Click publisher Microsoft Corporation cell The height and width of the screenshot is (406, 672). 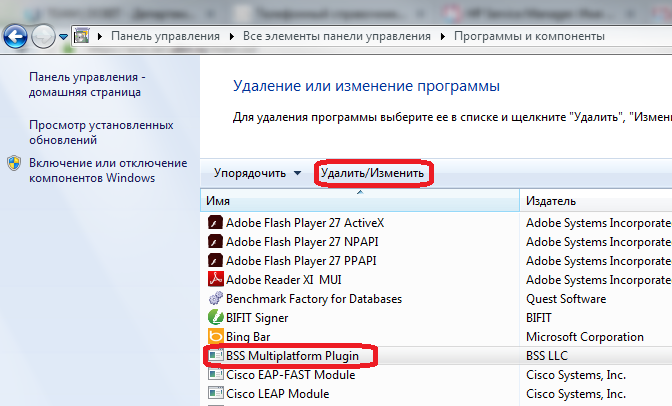(x=585, y=337)
